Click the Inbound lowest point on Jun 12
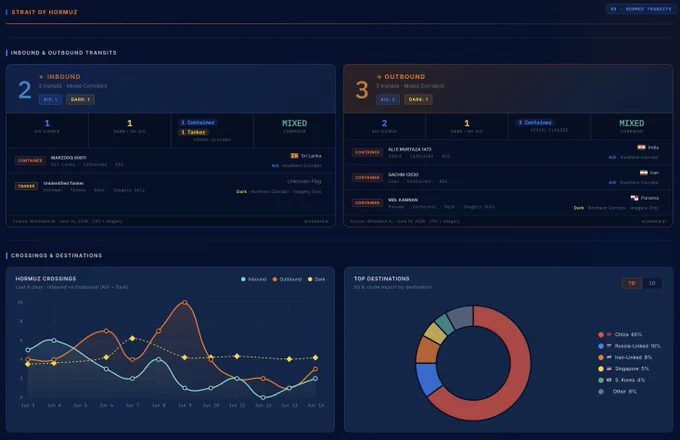The width and height of the screenshot is (680, 440). tap(263, 398)
